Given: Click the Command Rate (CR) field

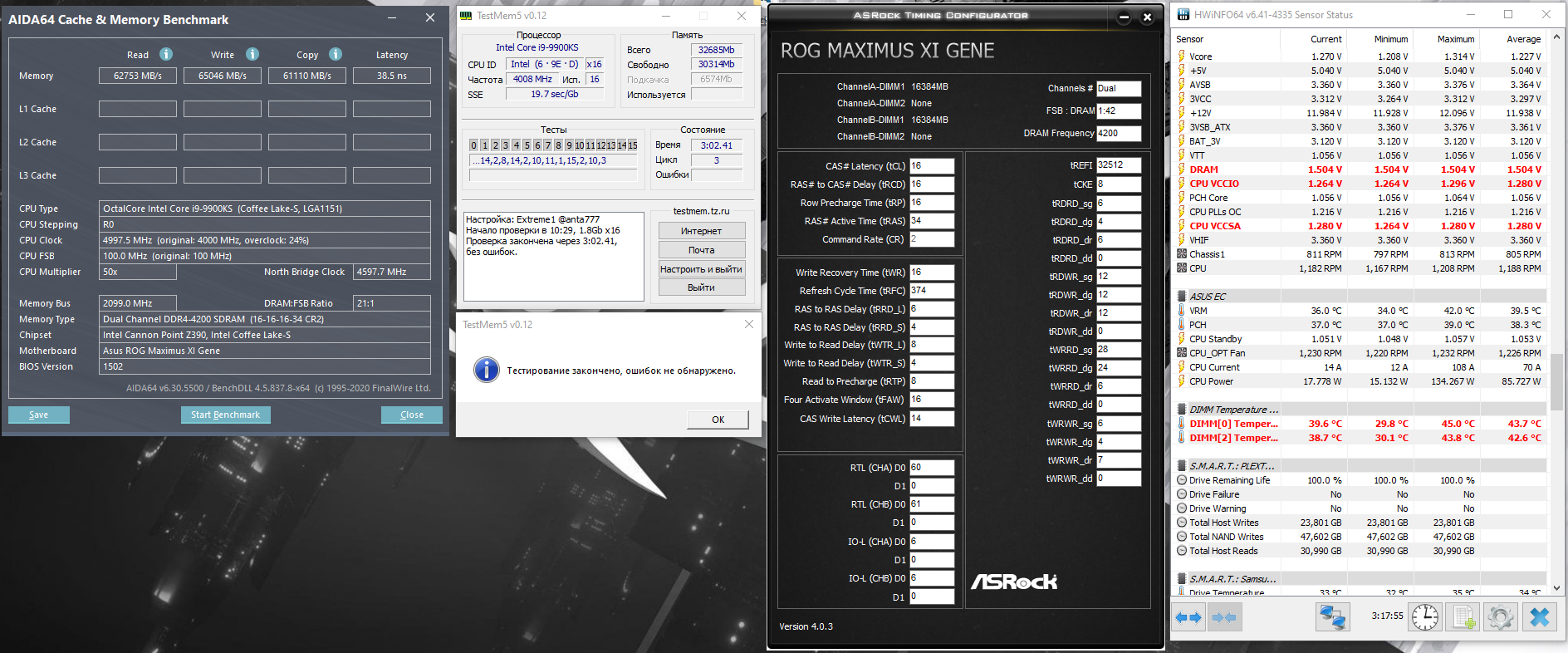Looking at the screenshot, I should (932, 238).
